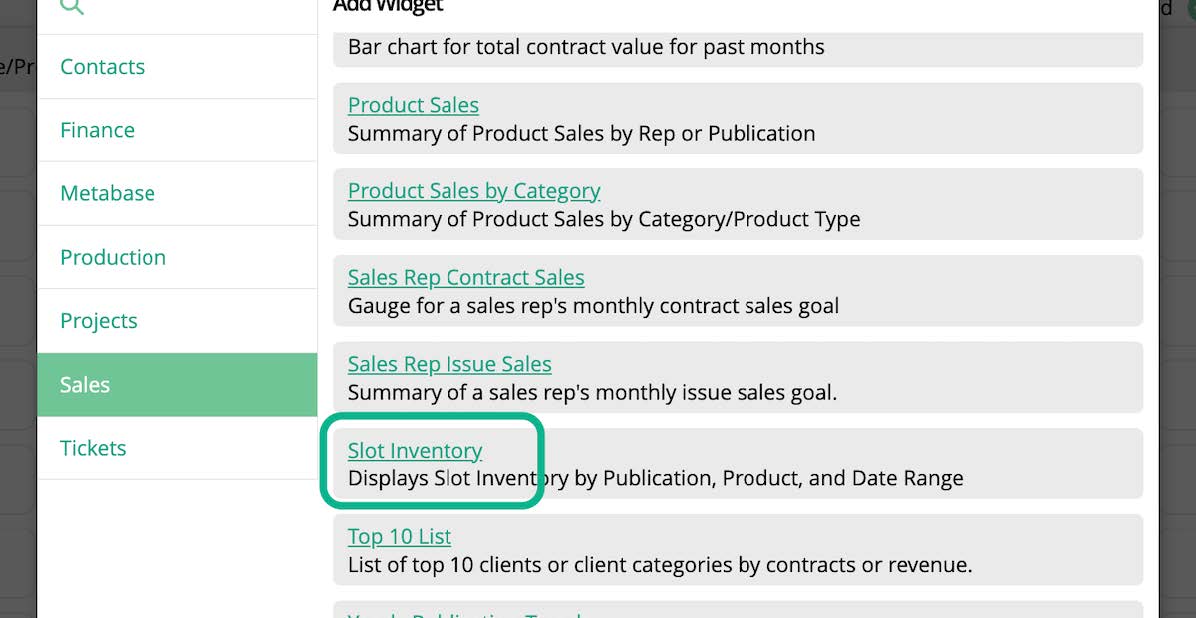Click the 'Summary of Product Sales by Rep' description
The width and height of the screenshot is (1196, 618).
(x=581, y=133)
